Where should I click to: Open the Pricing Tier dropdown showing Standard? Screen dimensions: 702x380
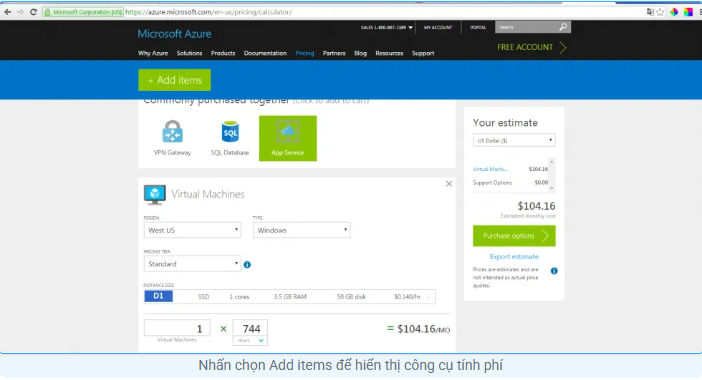click(193, 264)
